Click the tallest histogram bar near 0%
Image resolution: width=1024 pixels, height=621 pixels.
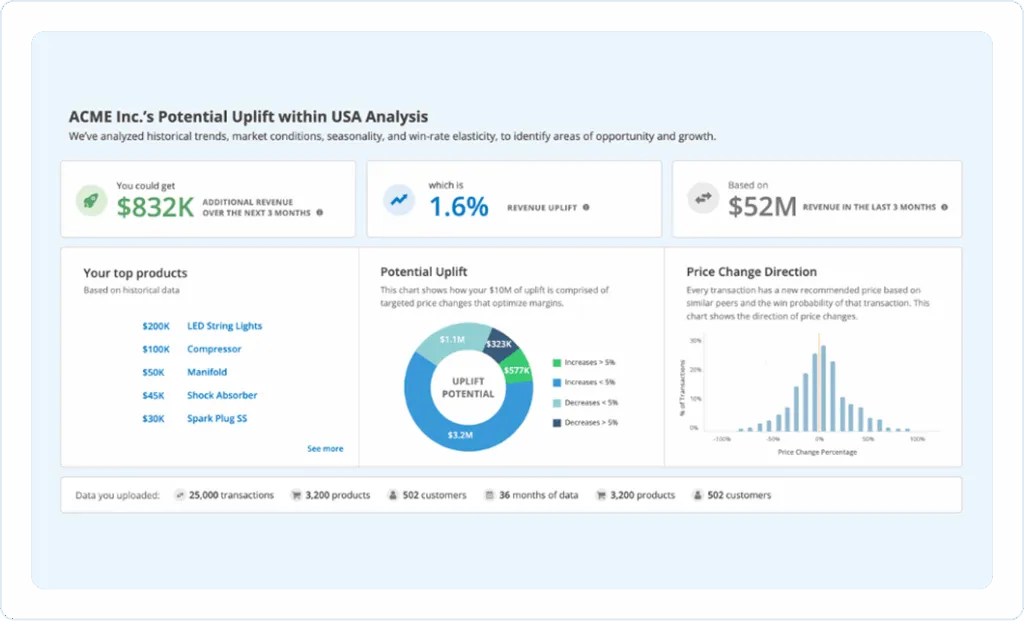[x=823, y=388]
